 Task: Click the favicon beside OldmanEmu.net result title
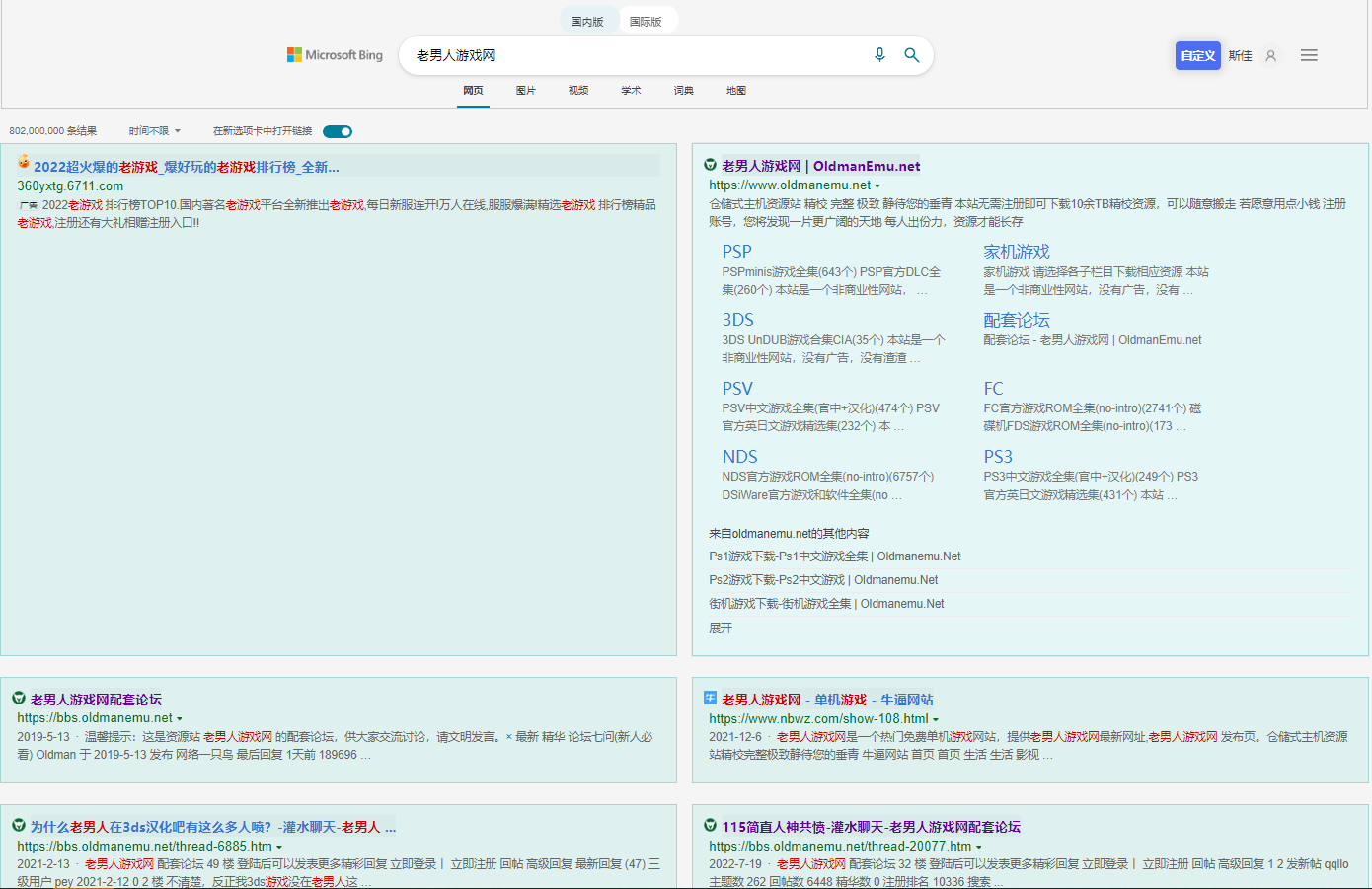point(710,165)
